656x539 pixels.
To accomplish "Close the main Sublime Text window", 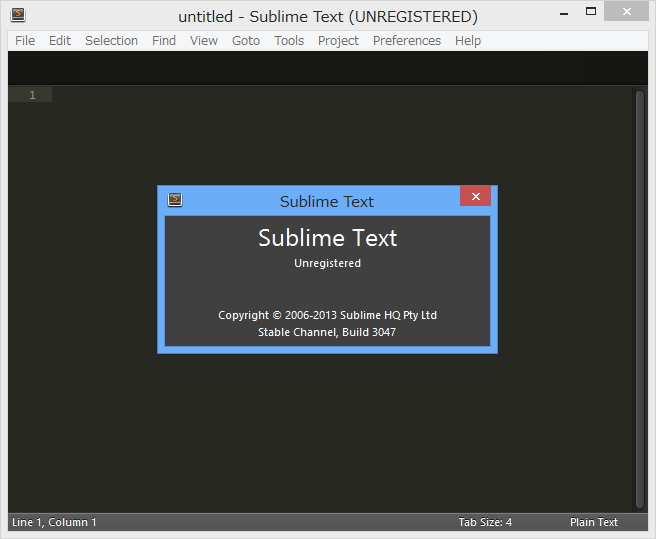I will pos(626,12).
